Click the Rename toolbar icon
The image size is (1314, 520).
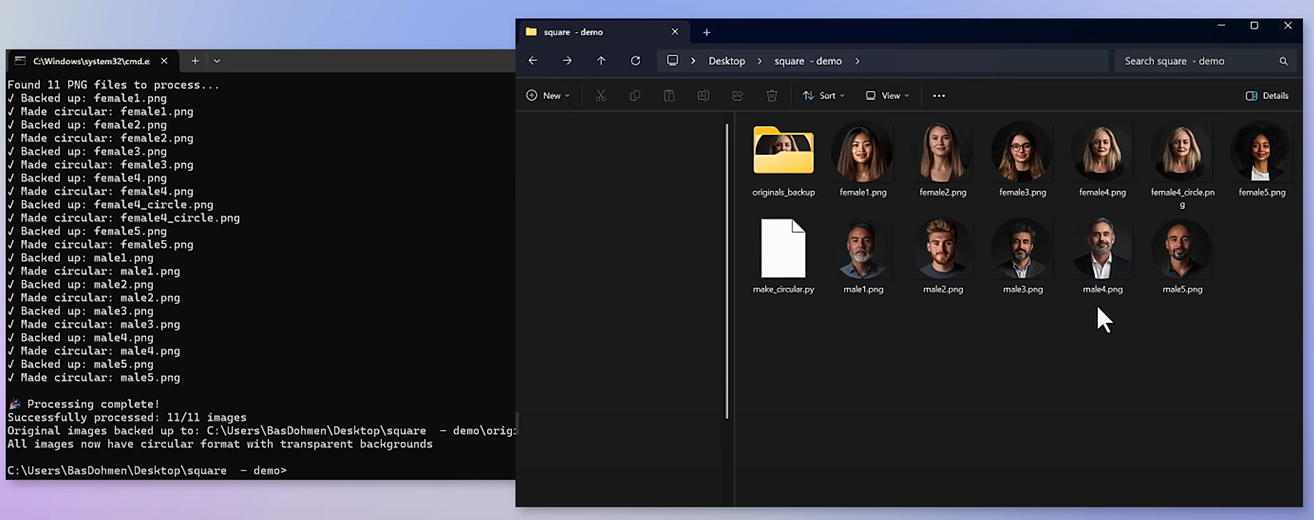click(x=703, y=96)
